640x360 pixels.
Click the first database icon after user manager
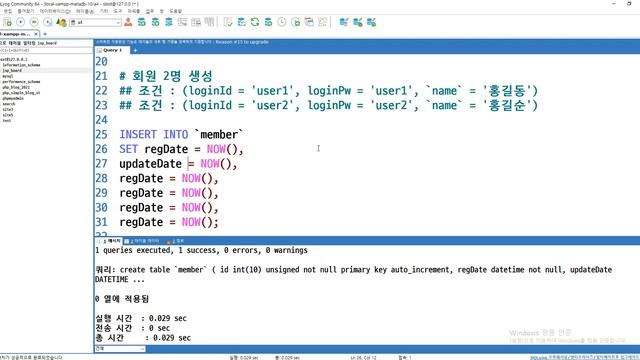(142, 22)
